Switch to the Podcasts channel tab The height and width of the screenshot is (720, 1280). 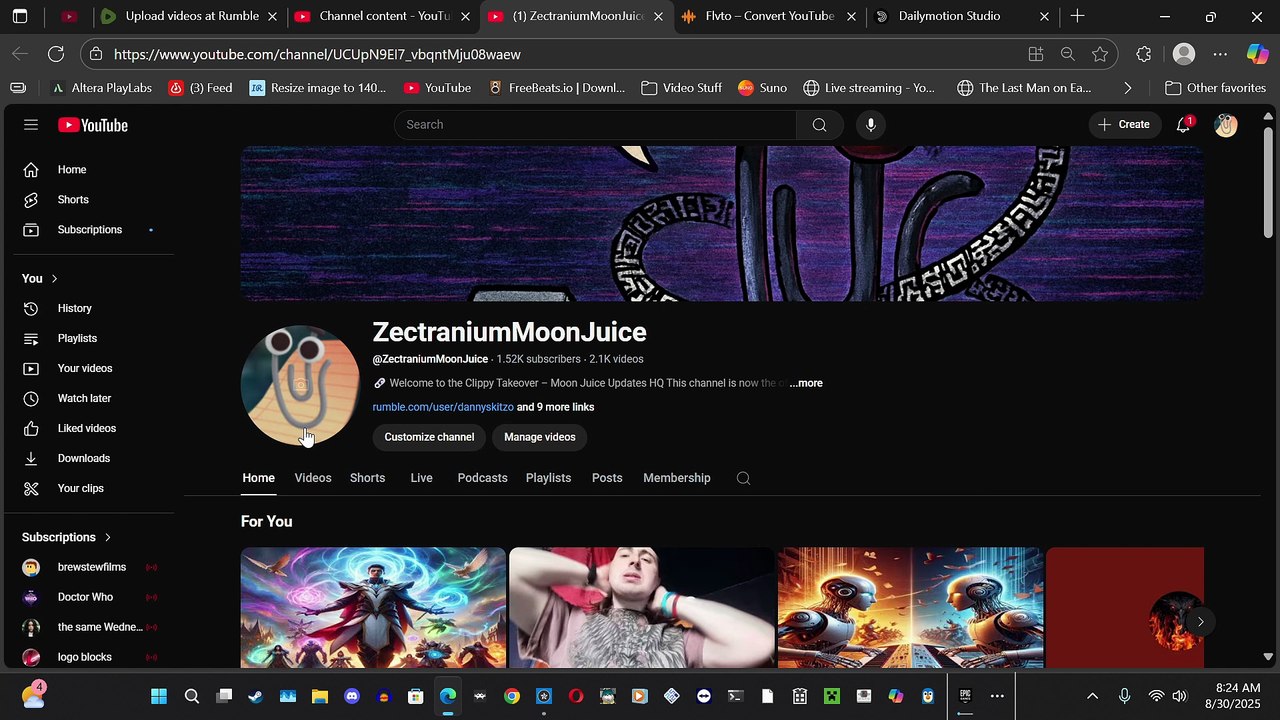482,478
